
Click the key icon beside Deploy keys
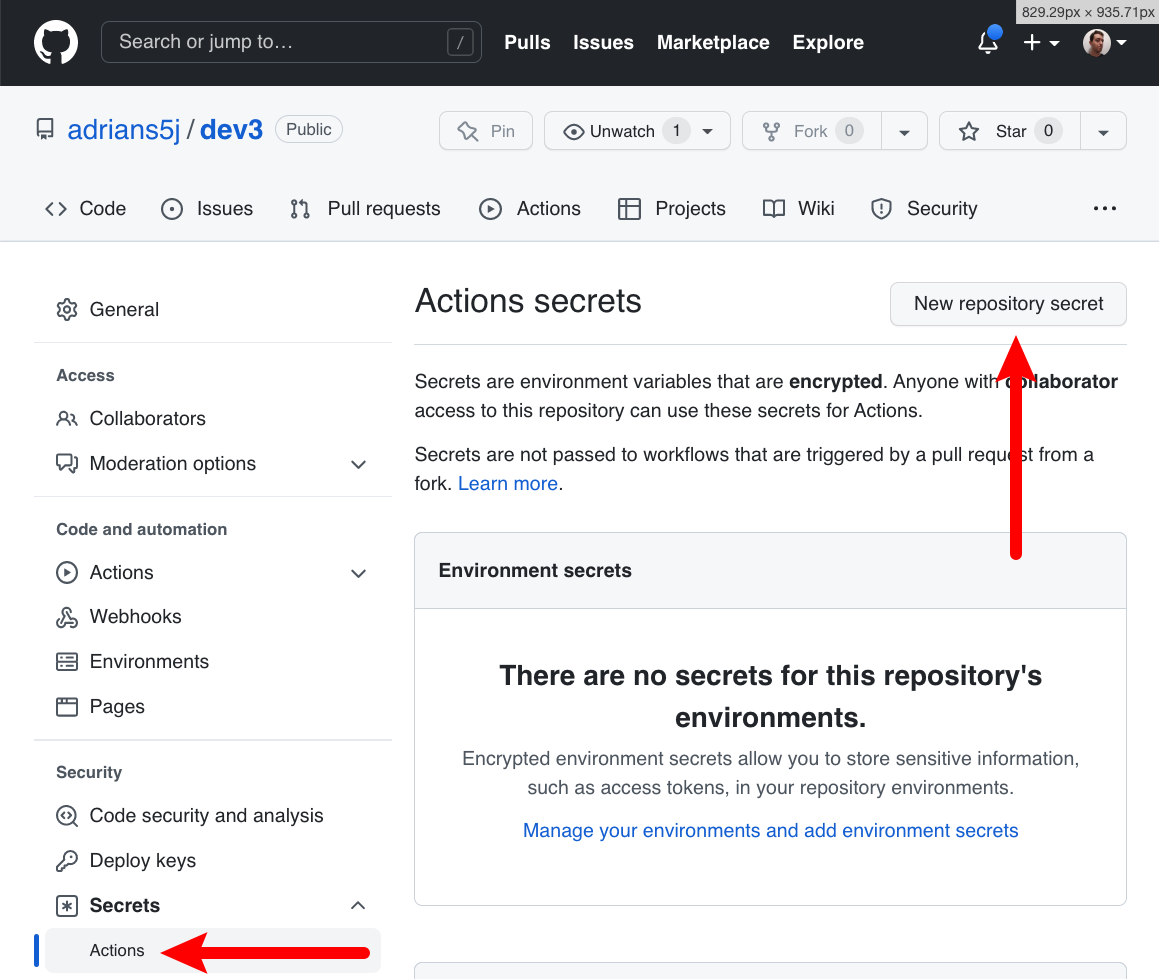66,860
